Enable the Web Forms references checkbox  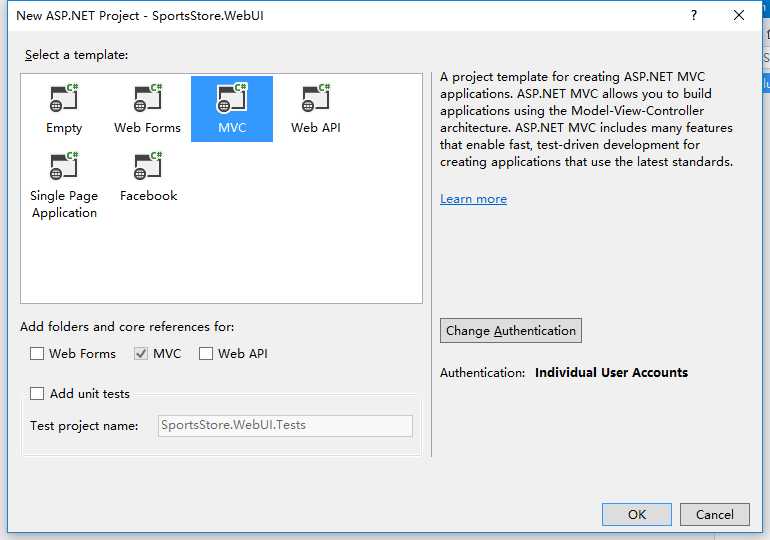37,353
